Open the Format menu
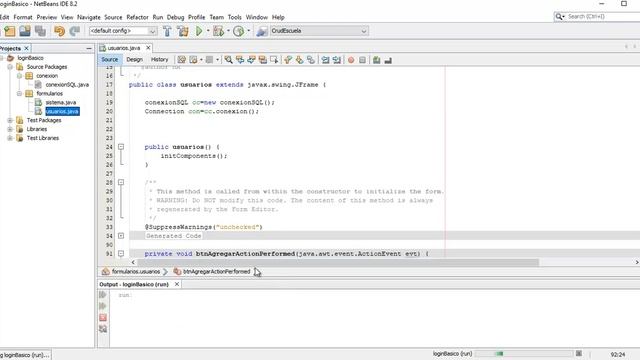This screenshot has height=360, width=640. pyautogui.click(x=23, y=17)
